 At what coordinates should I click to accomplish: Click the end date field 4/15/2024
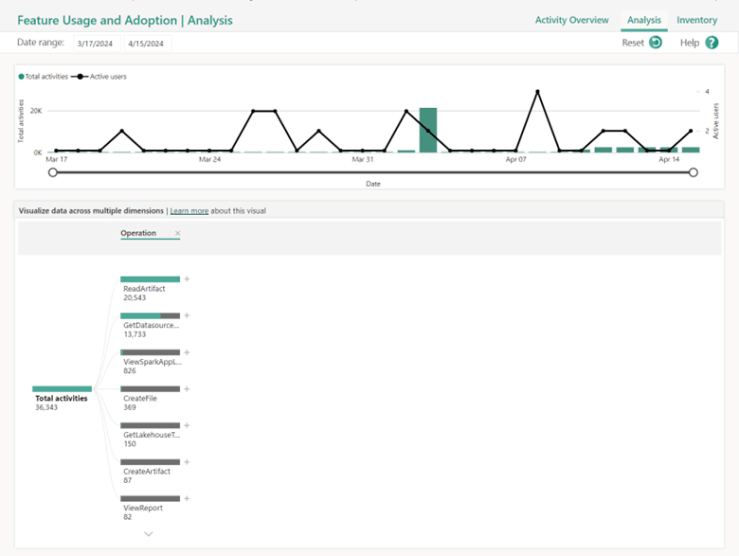point(147,43)
